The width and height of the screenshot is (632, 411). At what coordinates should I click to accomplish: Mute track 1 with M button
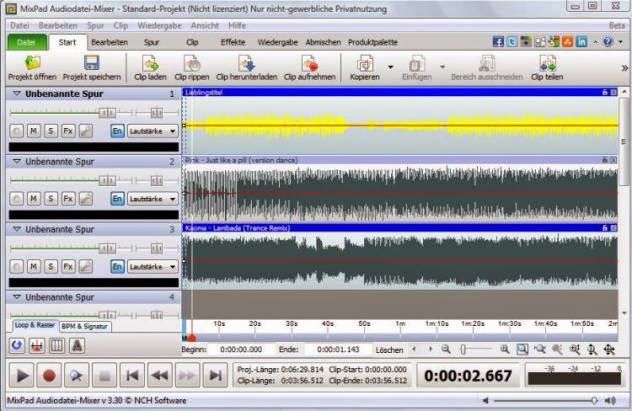click(33, 131)
